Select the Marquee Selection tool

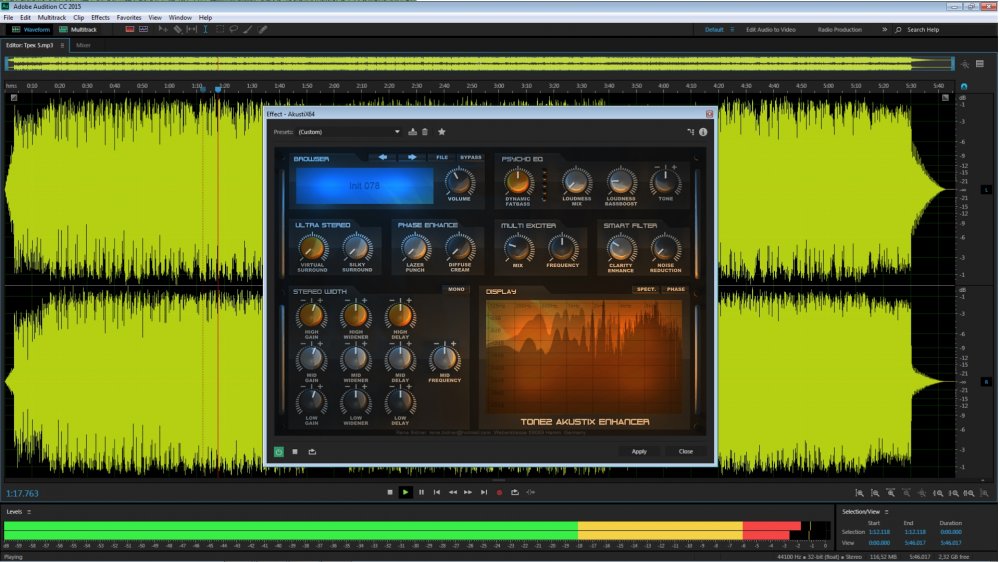pos(219,29)
